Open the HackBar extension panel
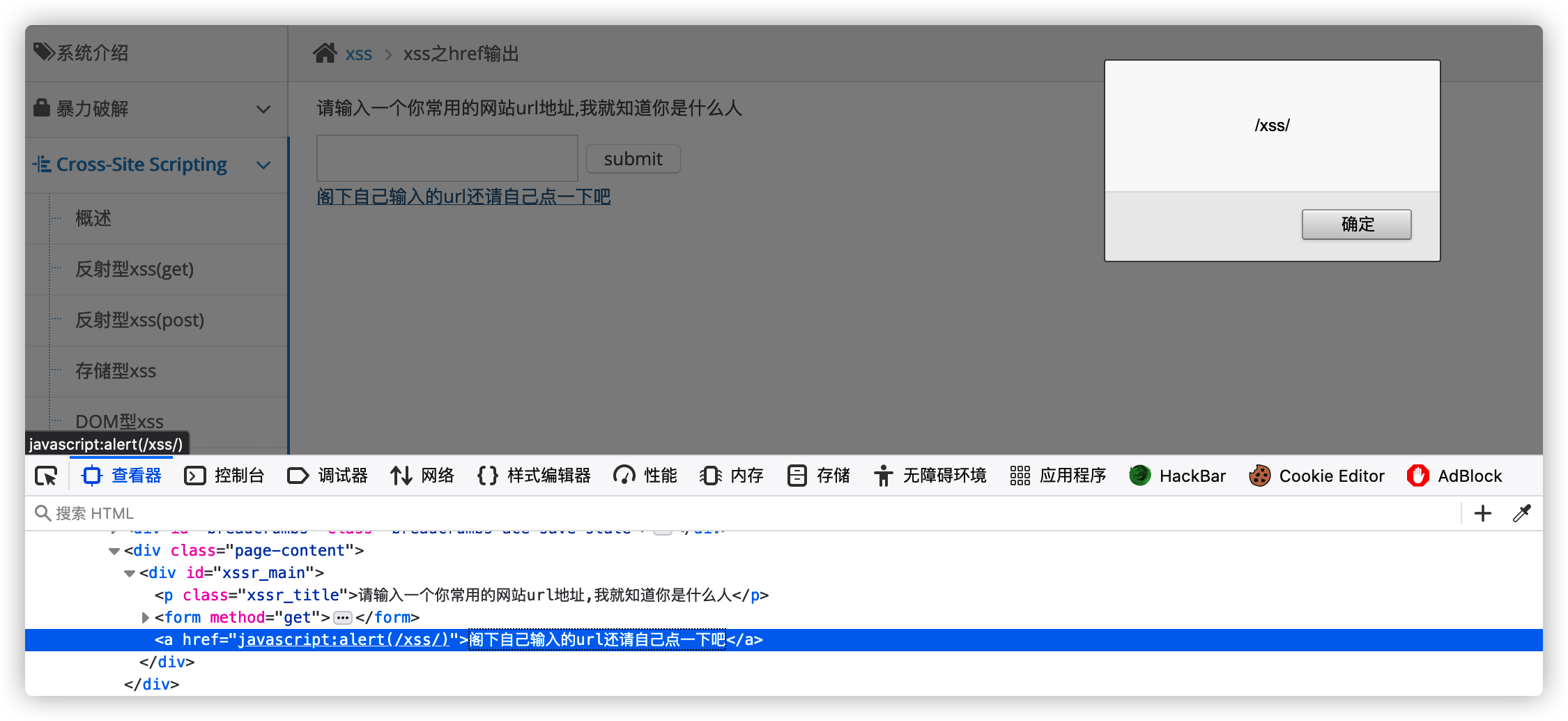 [1178, 476]
